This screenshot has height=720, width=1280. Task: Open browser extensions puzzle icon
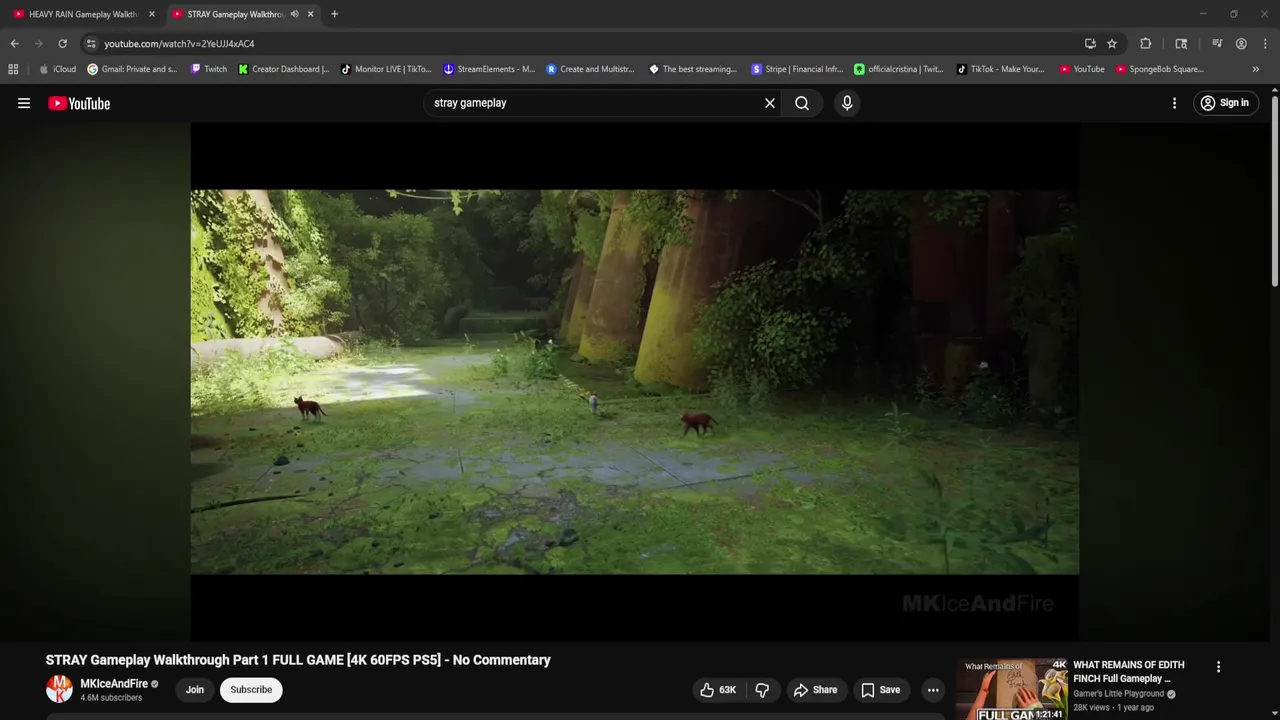click(x=1146, y=44)
